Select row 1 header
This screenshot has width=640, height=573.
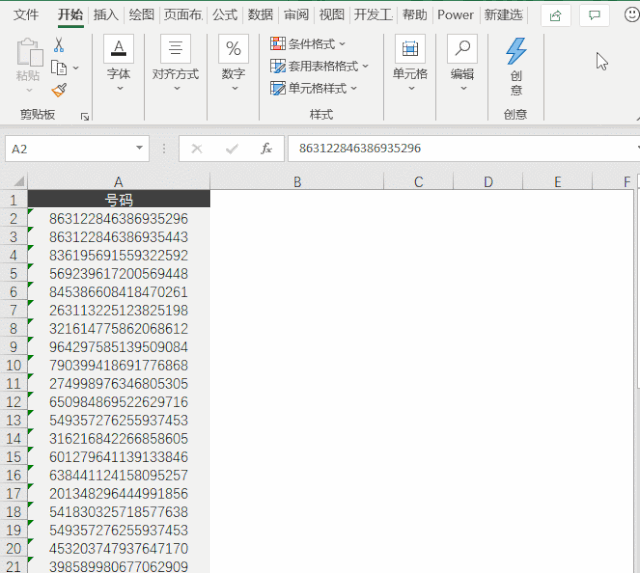[13, 200]
